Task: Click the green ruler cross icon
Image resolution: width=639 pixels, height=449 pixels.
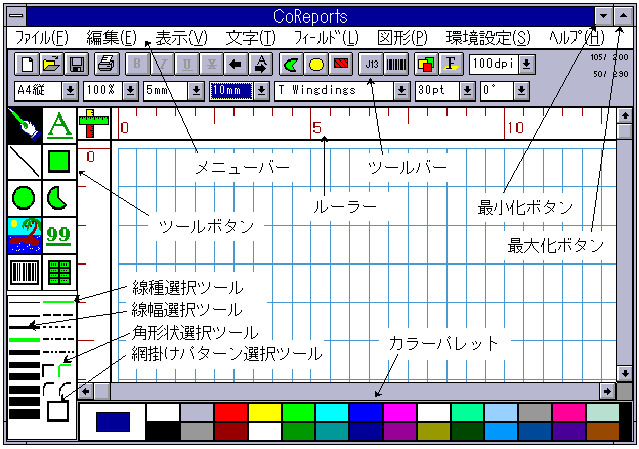Action: click(x=94, y=124)
